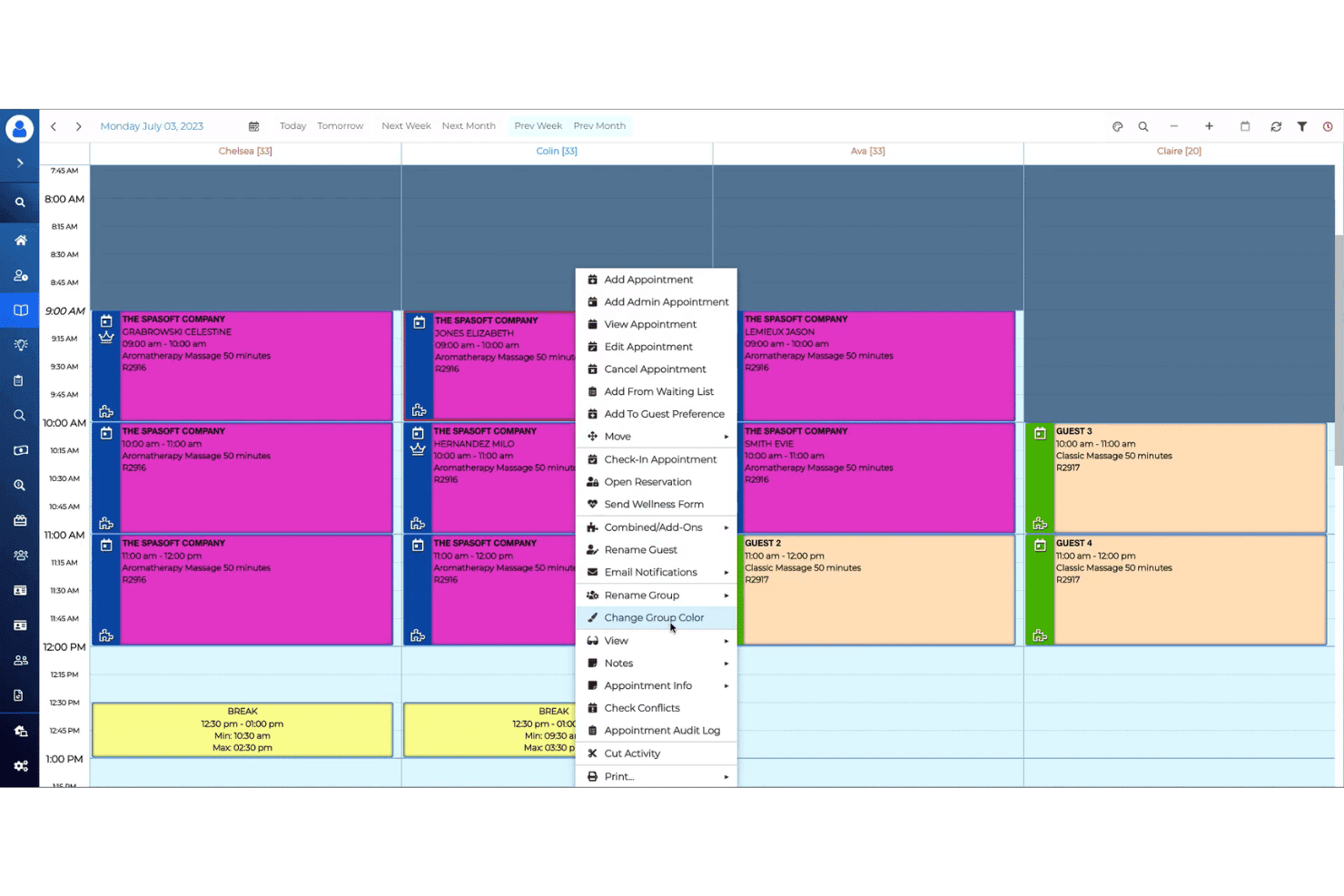This screenshot has width=1344, height=896.
Task: Click the refresh schedule icon
Action: point(1276,127)
